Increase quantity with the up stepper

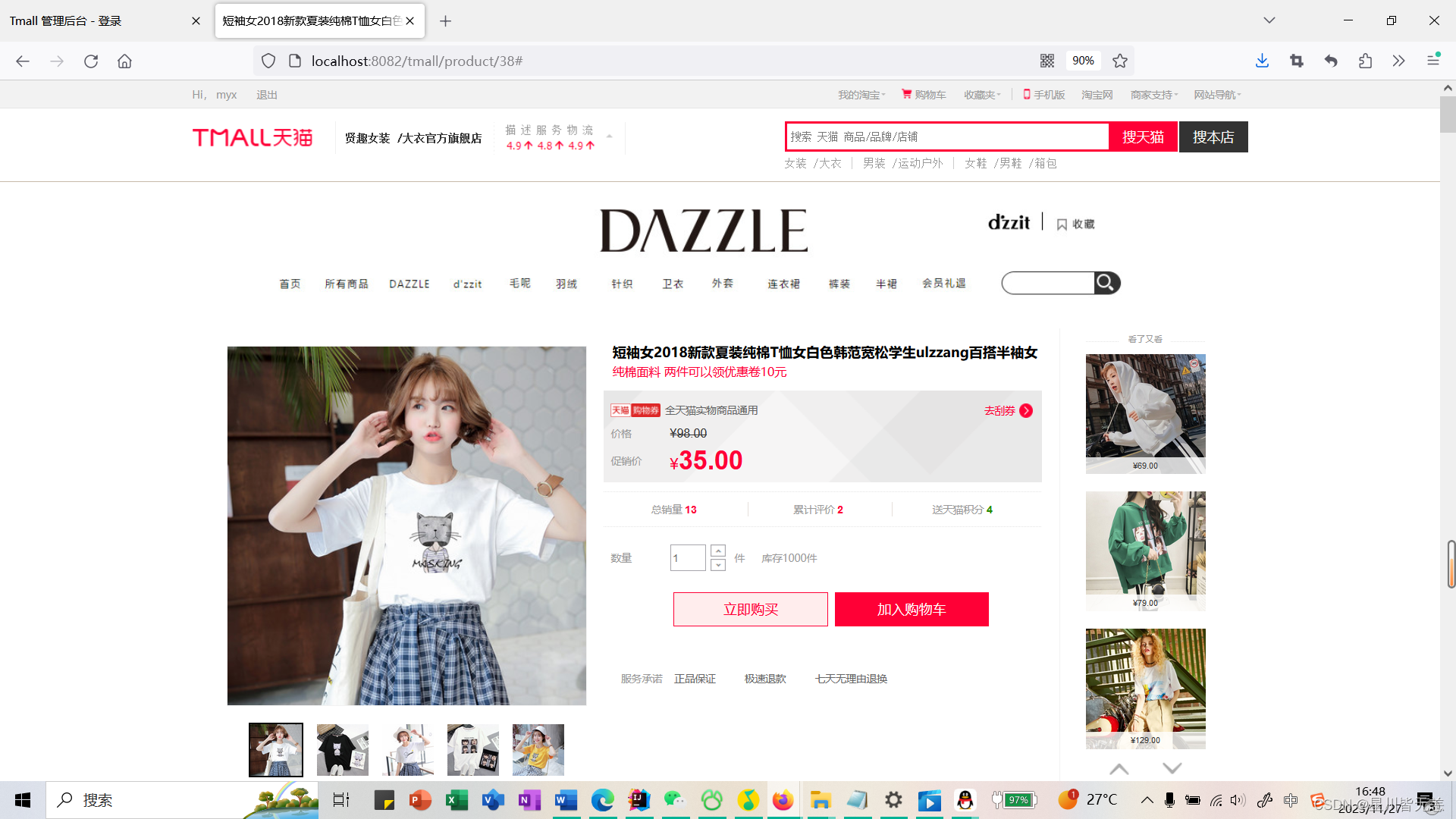pyautogui.click(x=718, y=551)
